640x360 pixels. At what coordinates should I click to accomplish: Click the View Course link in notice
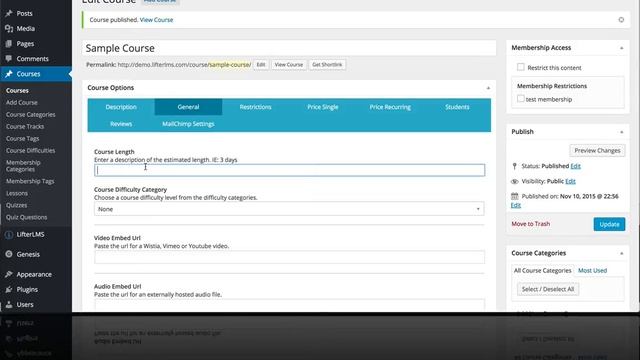click(156, 20)
